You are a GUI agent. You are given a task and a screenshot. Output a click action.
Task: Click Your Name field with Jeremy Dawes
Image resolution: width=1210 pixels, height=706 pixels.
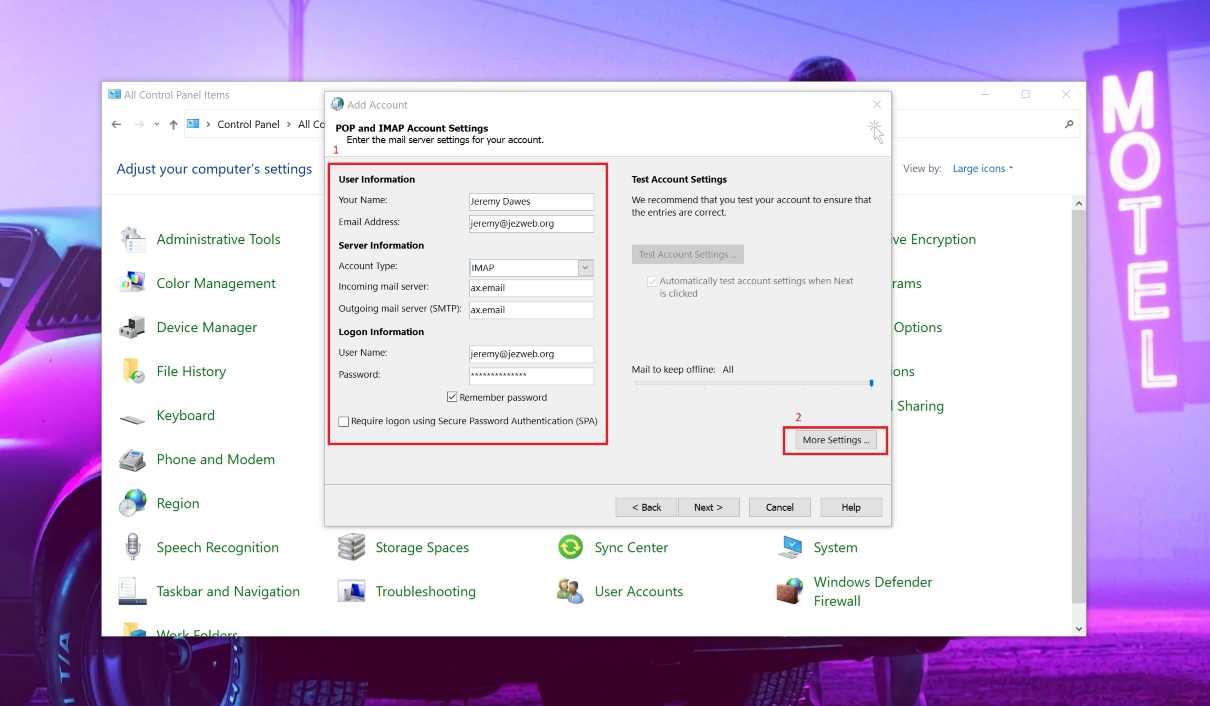(x=531, y=202)
